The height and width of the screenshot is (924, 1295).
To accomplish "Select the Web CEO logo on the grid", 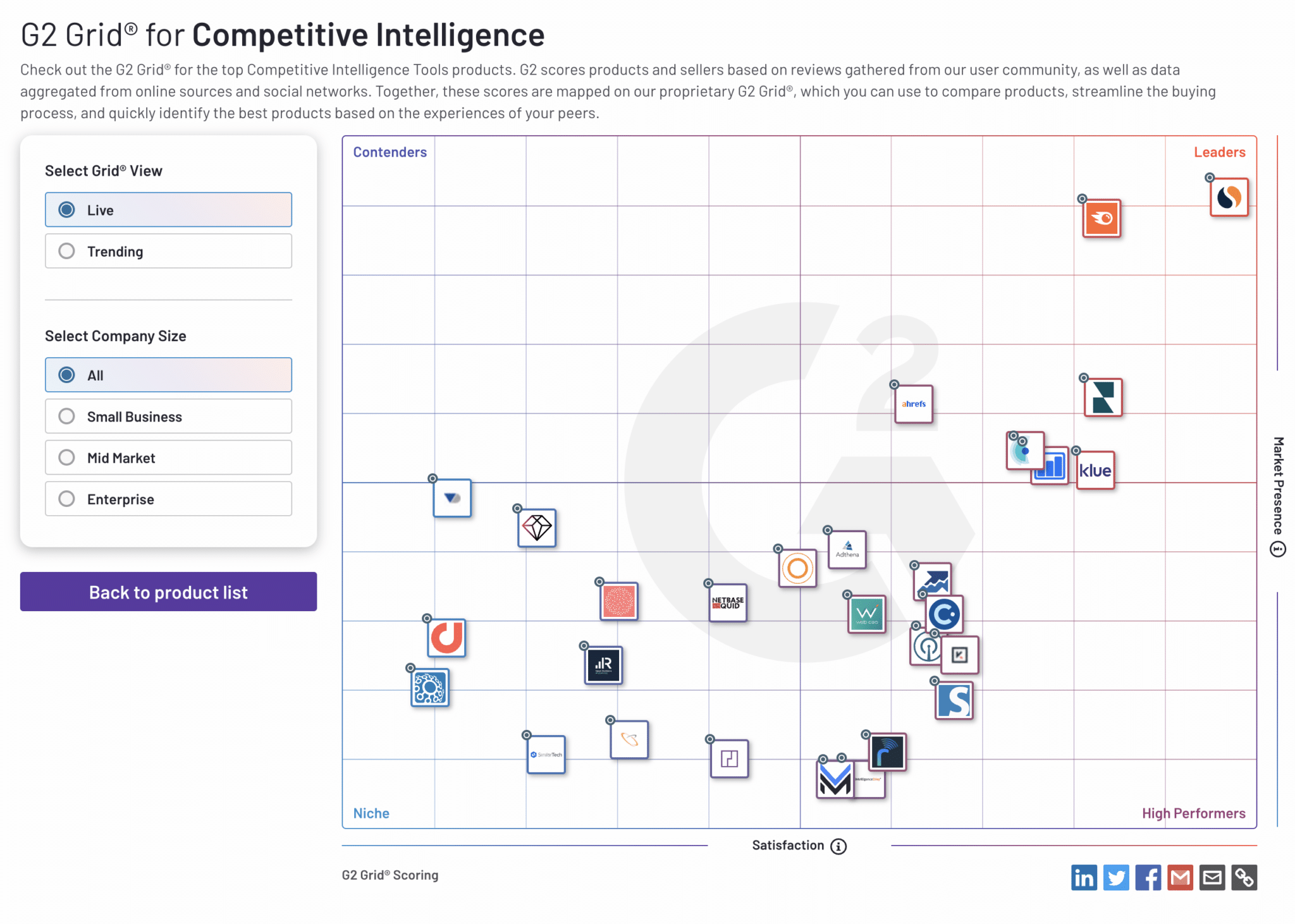I will point(866,612).
